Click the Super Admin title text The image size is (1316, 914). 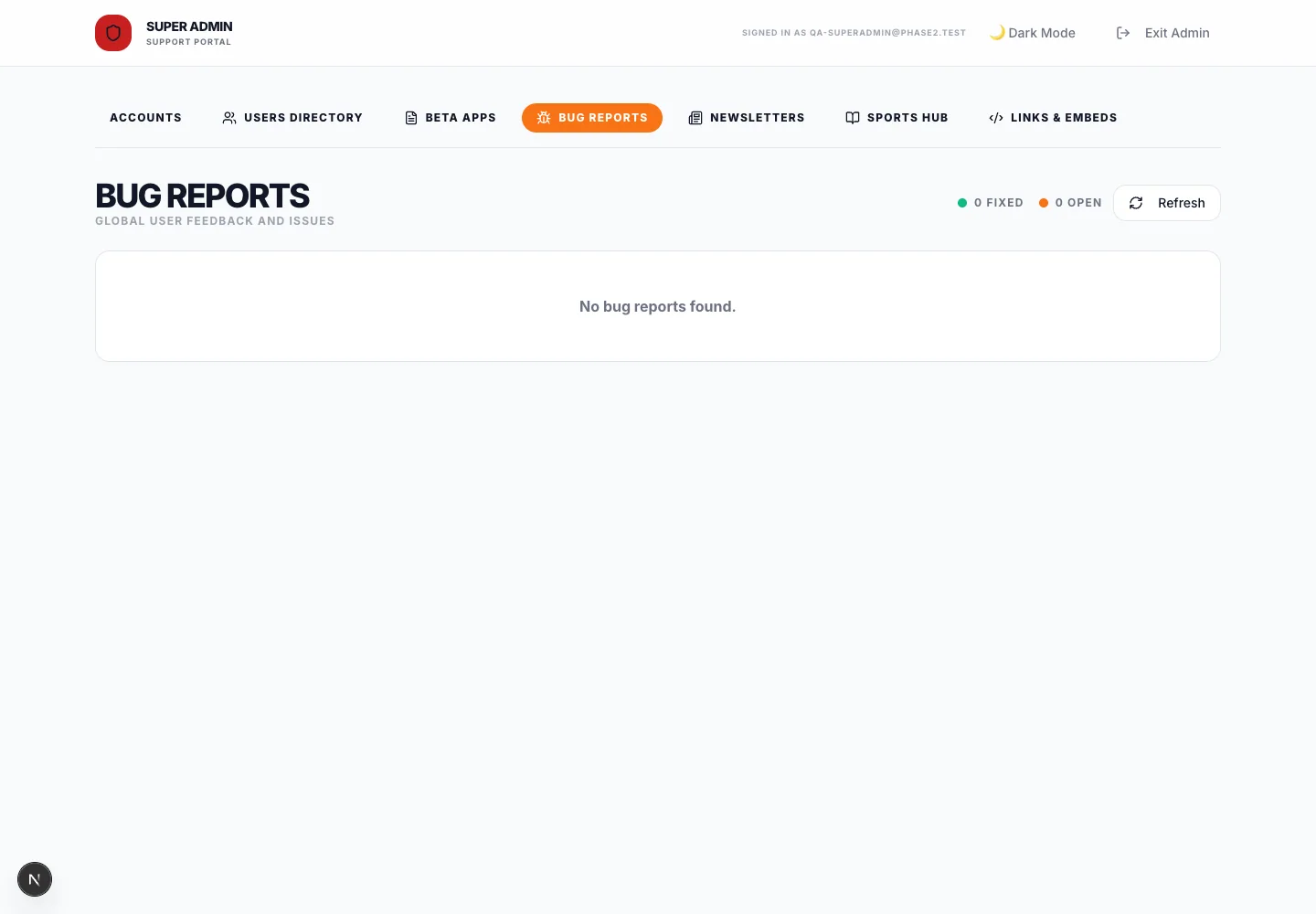[x=189, y=27]
